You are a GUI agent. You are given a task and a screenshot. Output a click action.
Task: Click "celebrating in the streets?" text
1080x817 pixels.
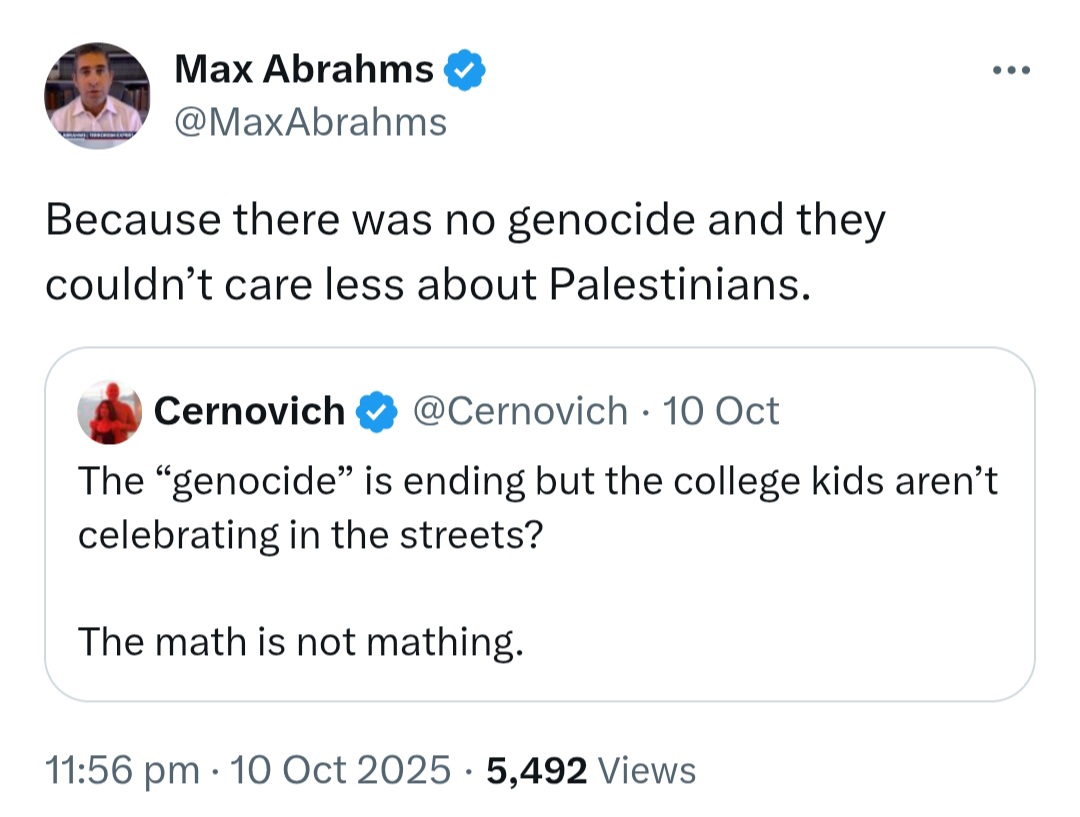pos(311,535)
